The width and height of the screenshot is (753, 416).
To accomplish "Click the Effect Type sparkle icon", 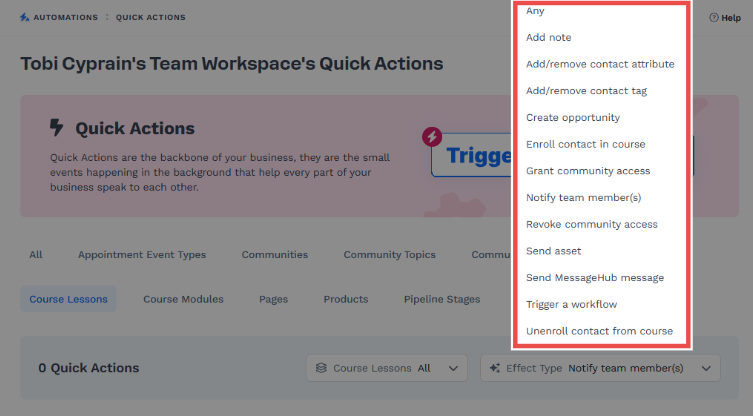I will click(x=495, y=368).
